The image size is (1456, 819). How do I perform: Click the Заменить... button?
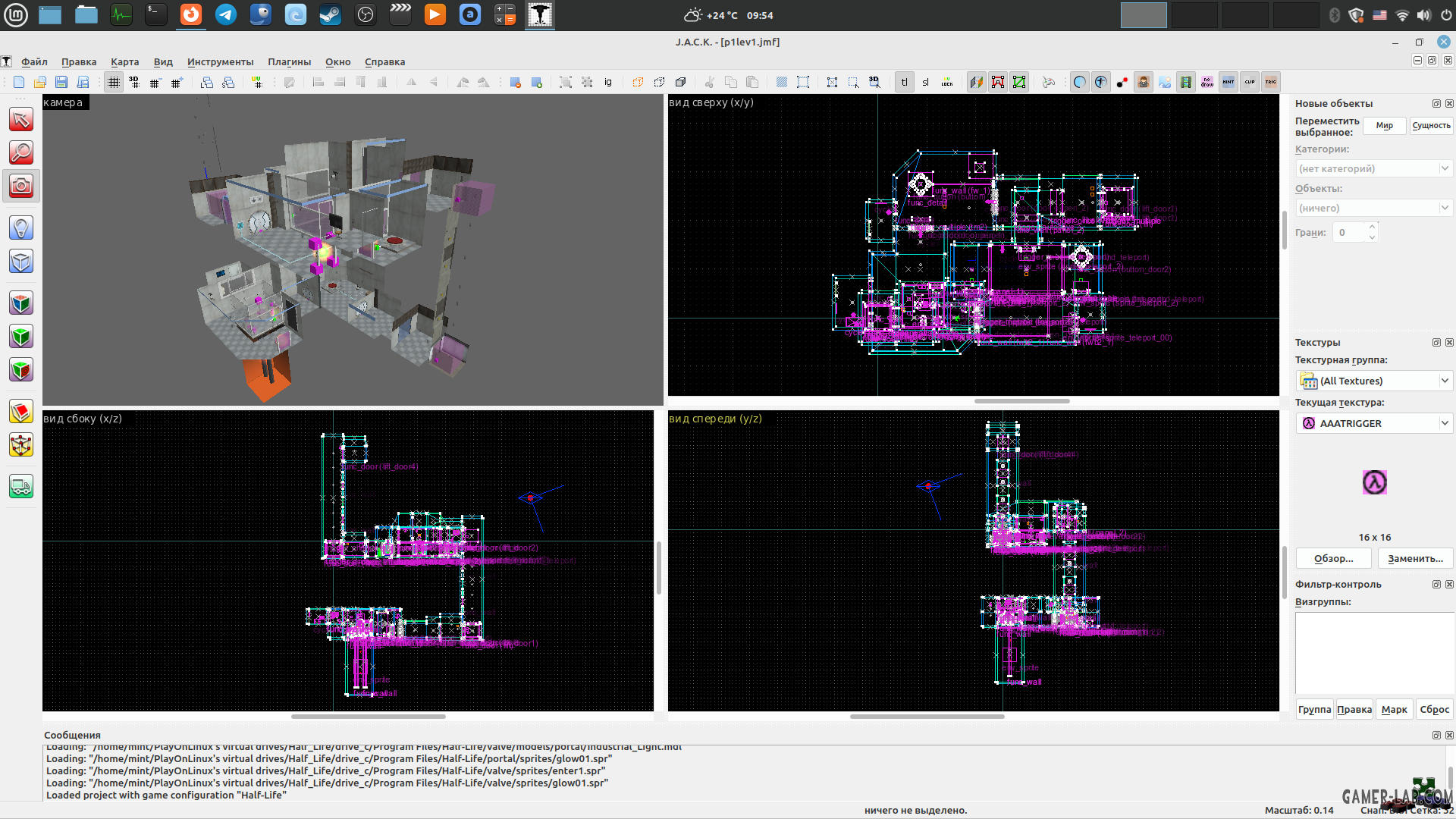1415,559
